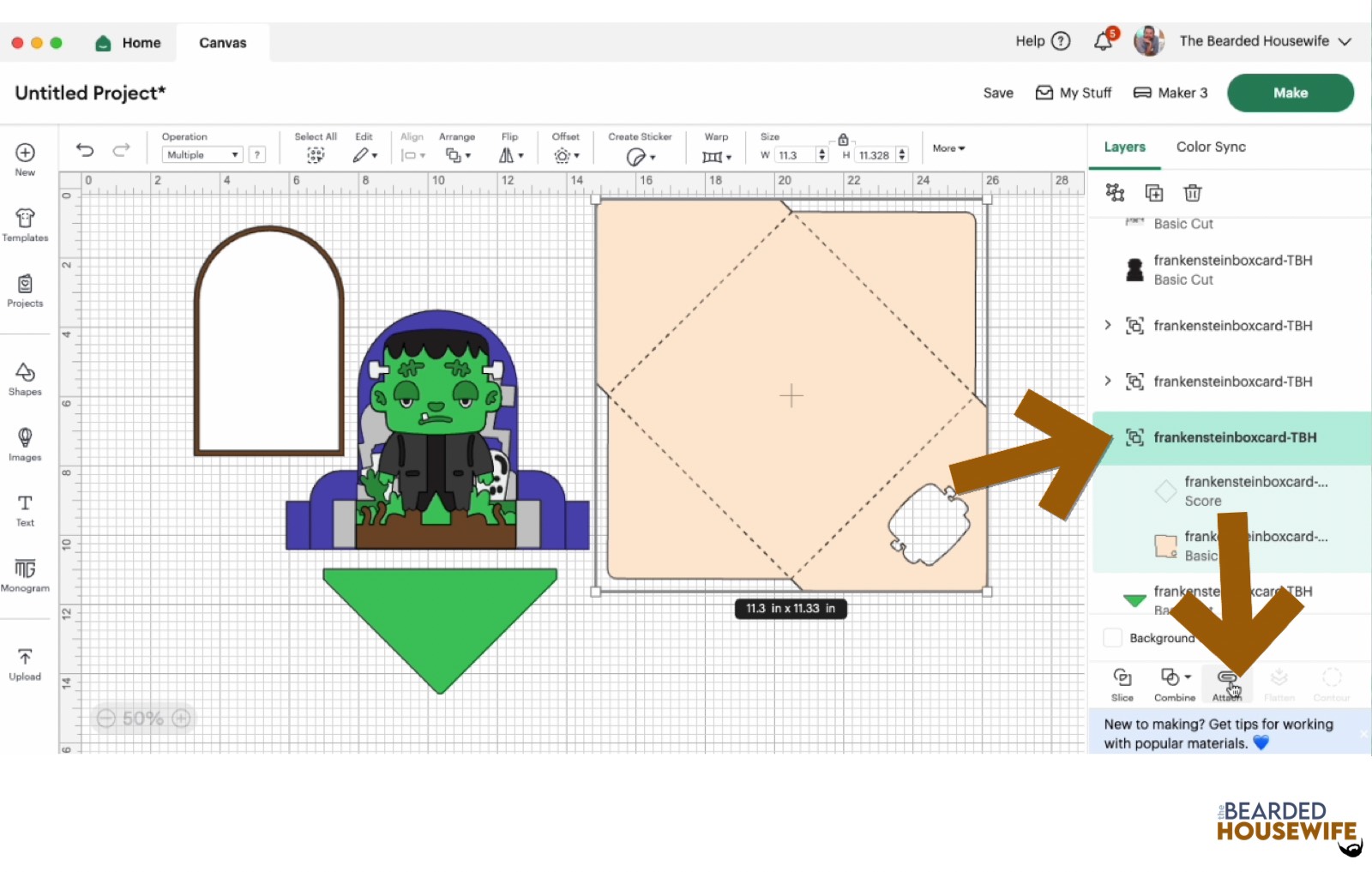
Task: Select the Slice tool in the Layers panel
Action: click(x=1122, y=683)
